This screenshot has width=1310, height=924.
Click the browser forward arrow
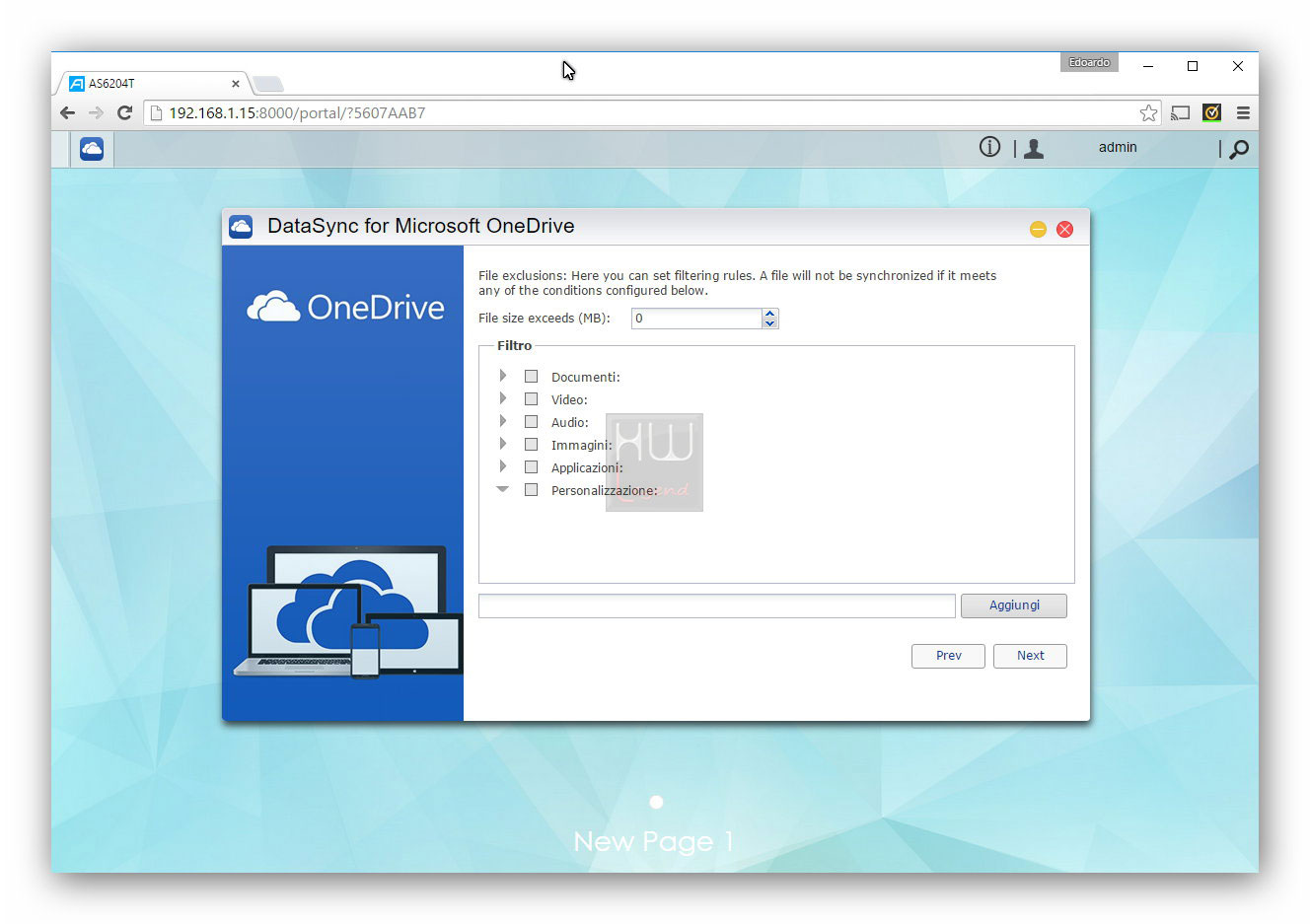[x=96, y=112]
